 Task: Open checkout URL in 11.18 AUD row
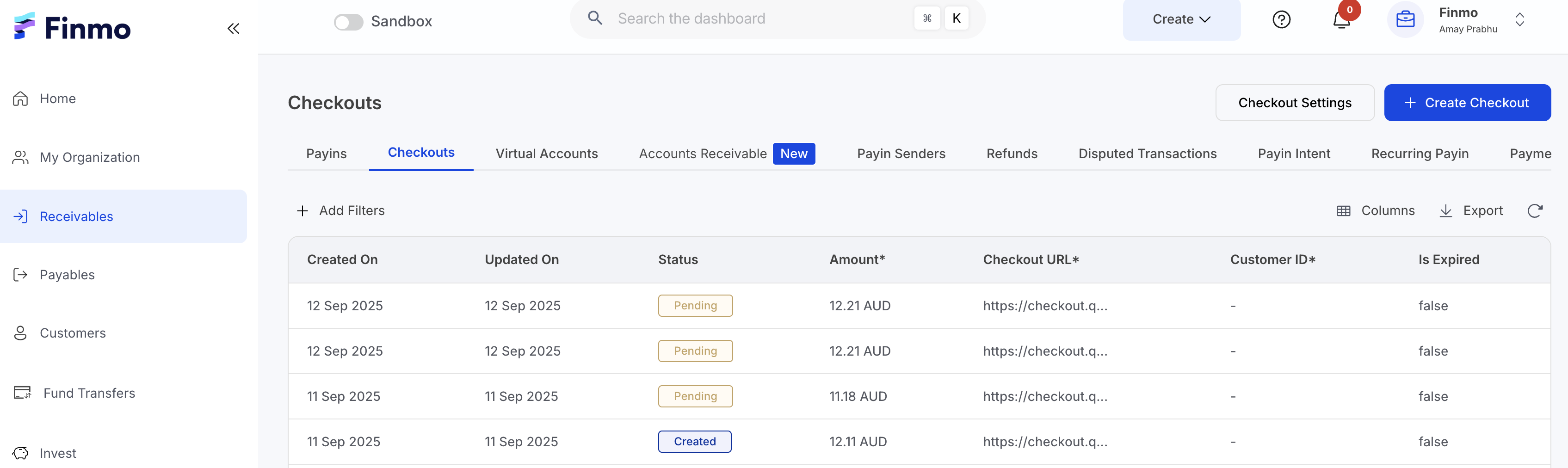pos(1044,397)
